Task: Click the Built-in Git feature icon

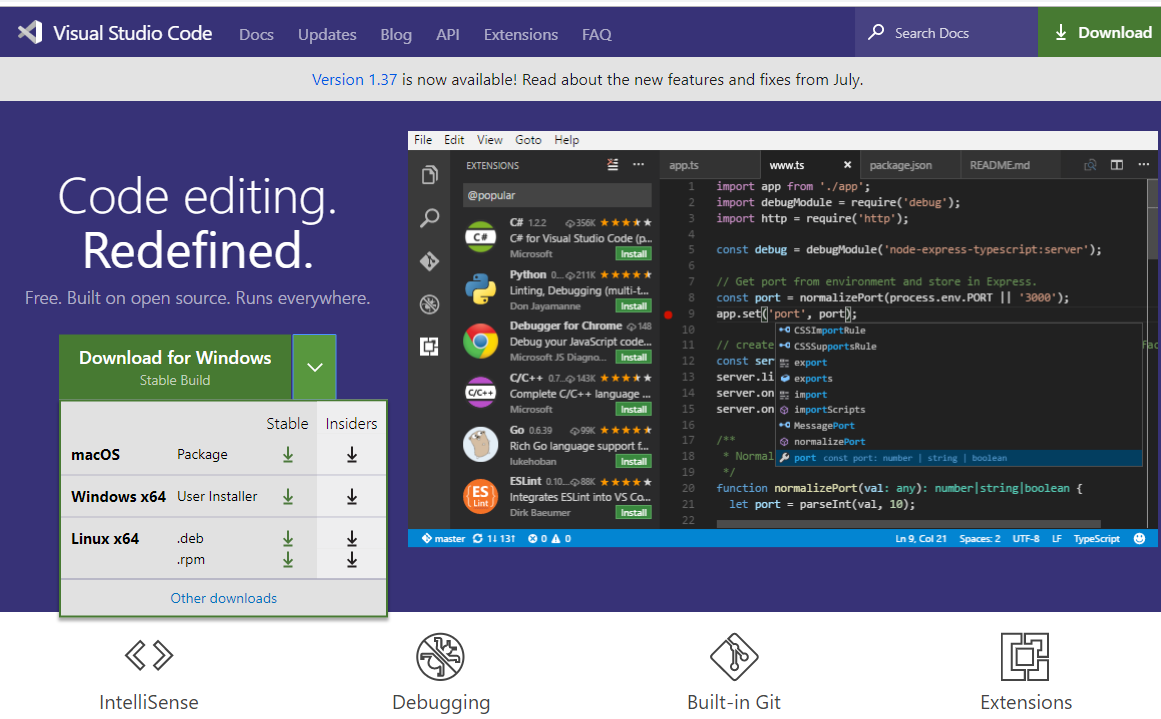Action: (x=734, y=657)
